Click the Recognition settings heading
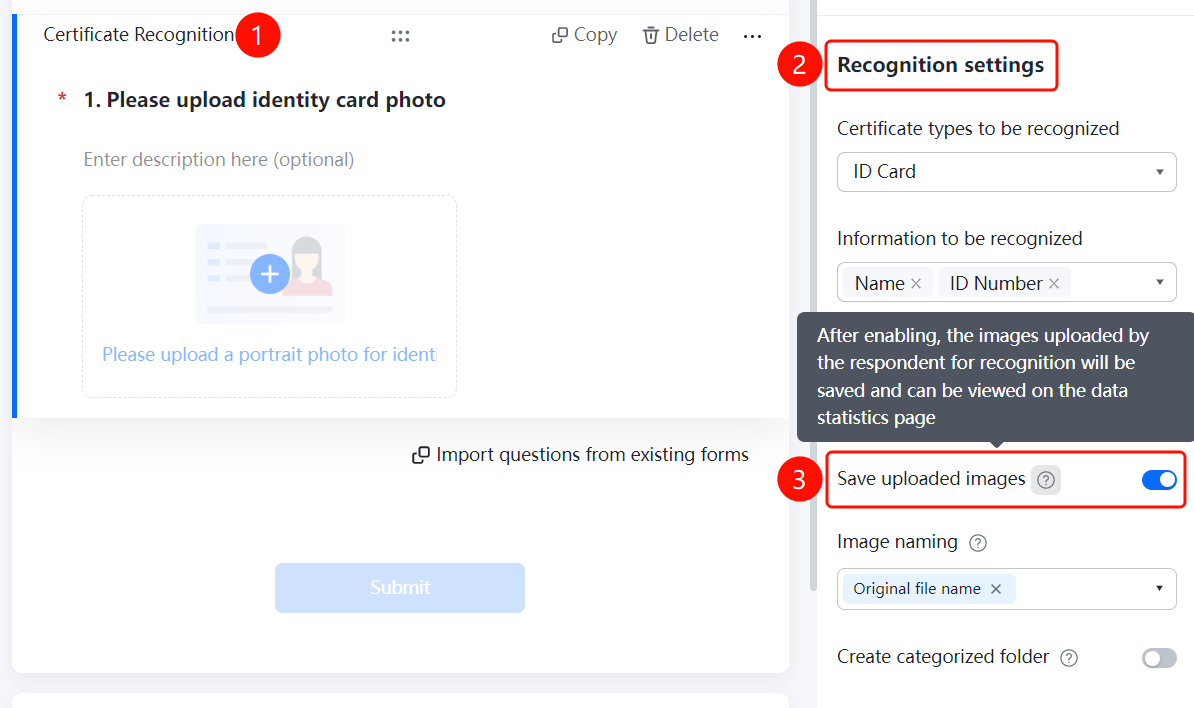Viewport: 1194px width, 708px height. [x=940, y=65]
